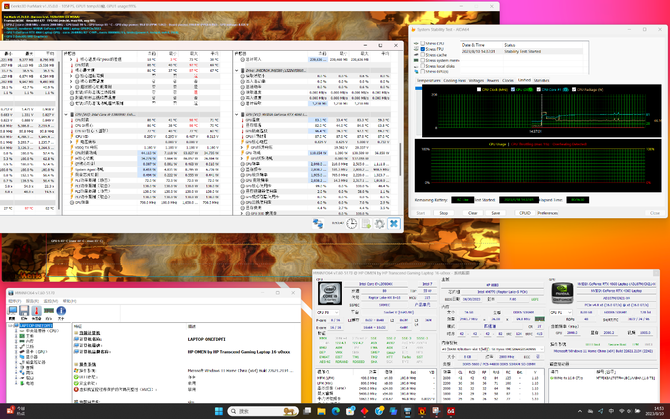Click the Intel Core i9 logo in system summary
The width and height of the screenshot is (670, 419).
coord(330,293)
